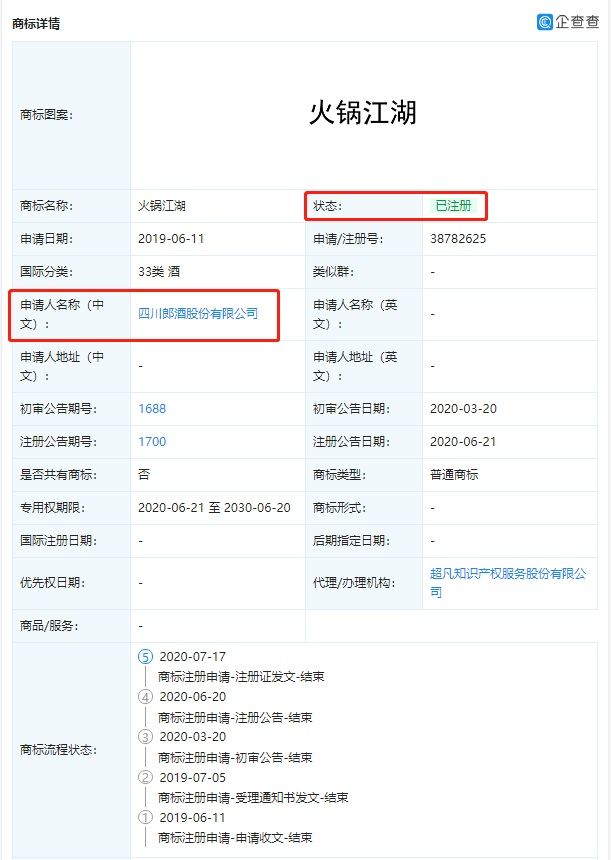Click registration announcement date 2020-06-21
Image resolution: width=611 pixels, height=860 pixels.
[x=463, y=442]
